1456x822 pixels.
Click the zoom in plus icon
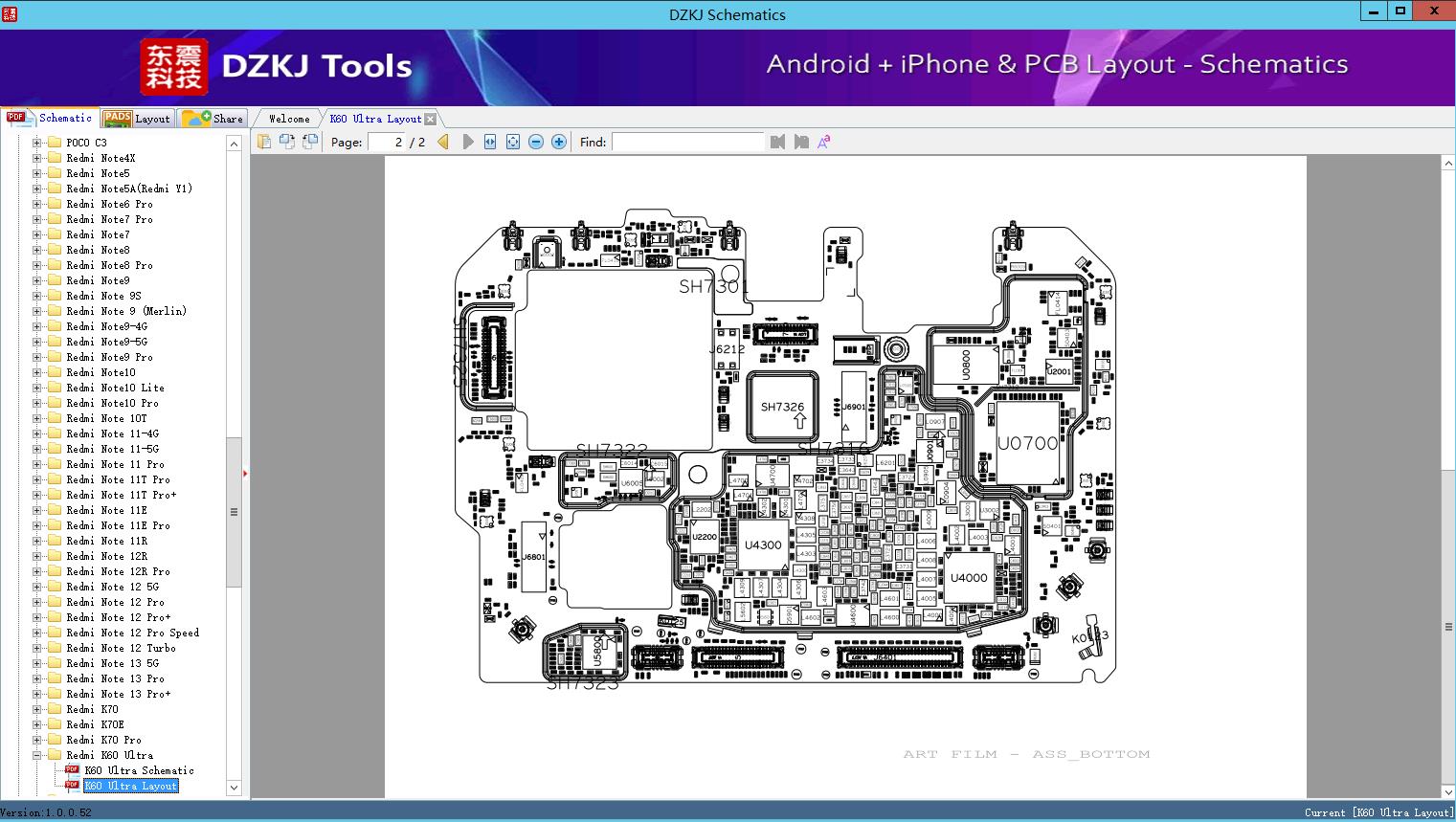(559, 142)
